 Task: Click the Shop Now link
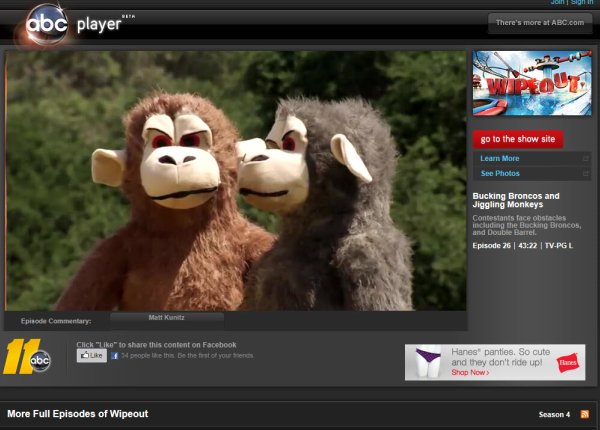(470, 373)
